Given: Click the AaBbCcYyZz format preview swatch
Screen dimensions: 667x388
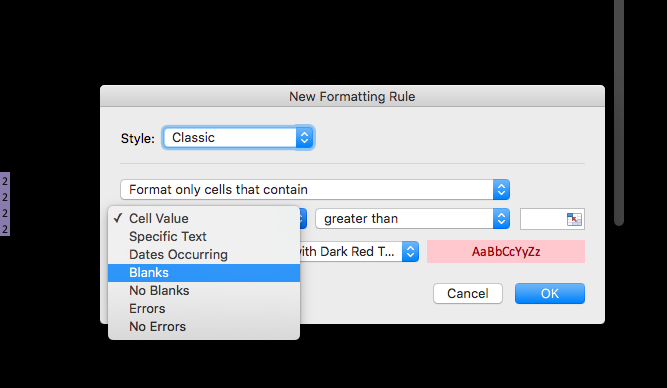Looking at the screenshot, I should pyautogui.click(x=506, y=251).
